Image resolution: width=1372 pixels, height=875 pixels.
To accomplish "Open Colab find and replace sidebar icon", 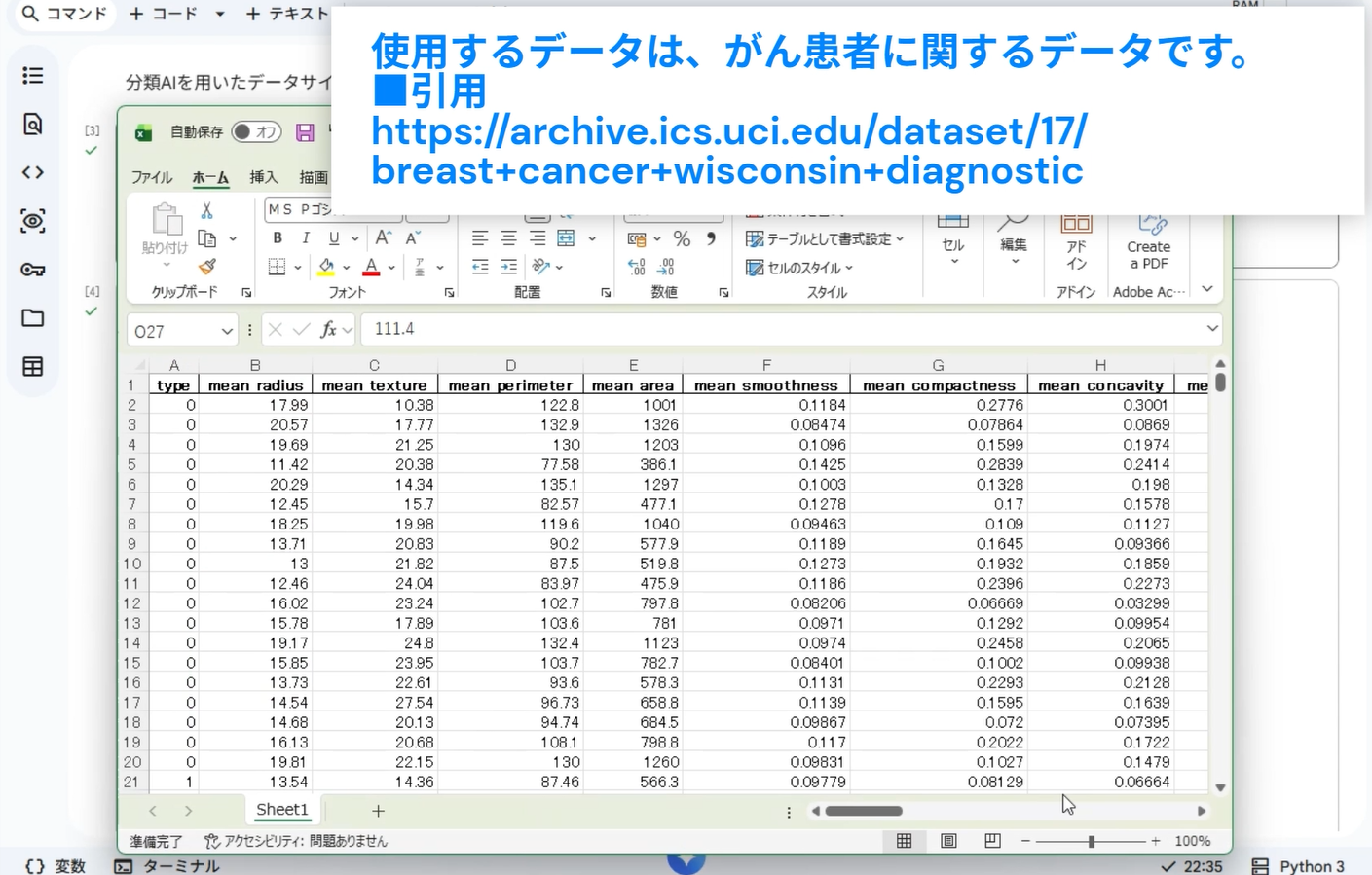I will coord(33,125).
